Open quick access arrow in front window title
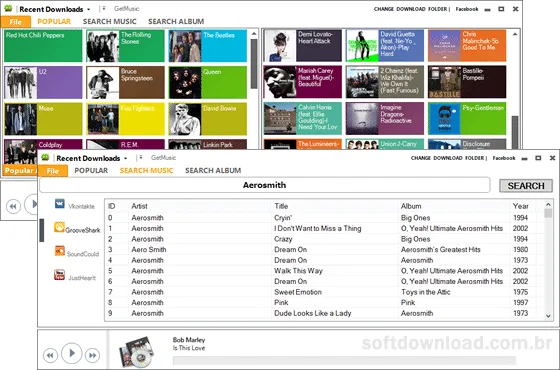 [140, 158]
